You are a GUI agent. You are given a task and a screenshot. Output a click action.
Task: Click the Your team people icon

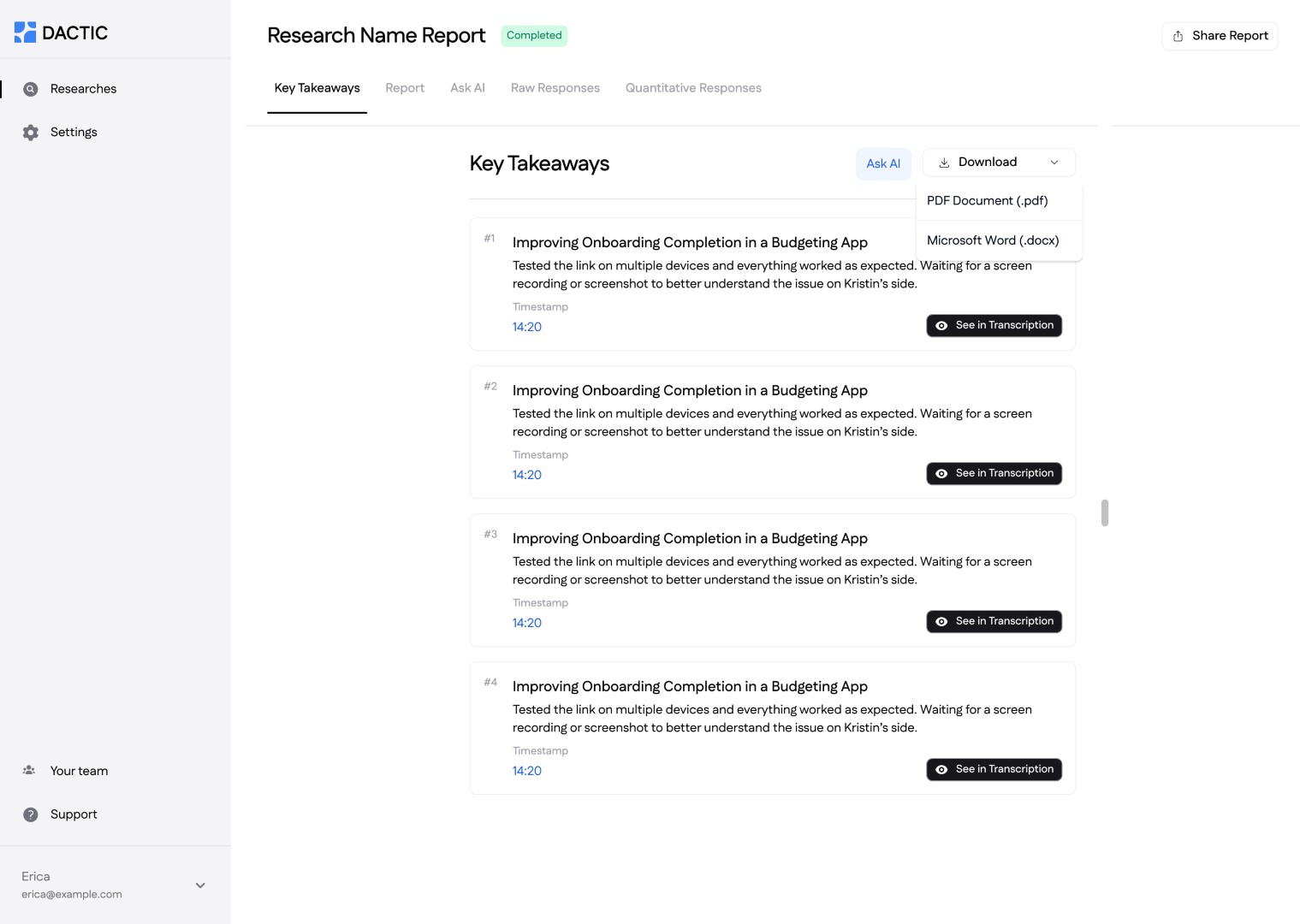[29, 771]
